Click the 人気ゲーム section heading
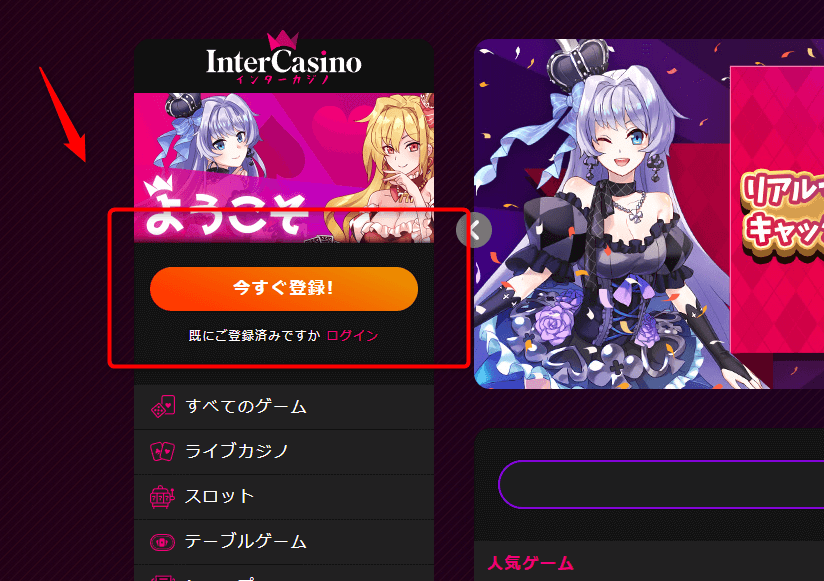824x581 pixels. coord(531,563)
